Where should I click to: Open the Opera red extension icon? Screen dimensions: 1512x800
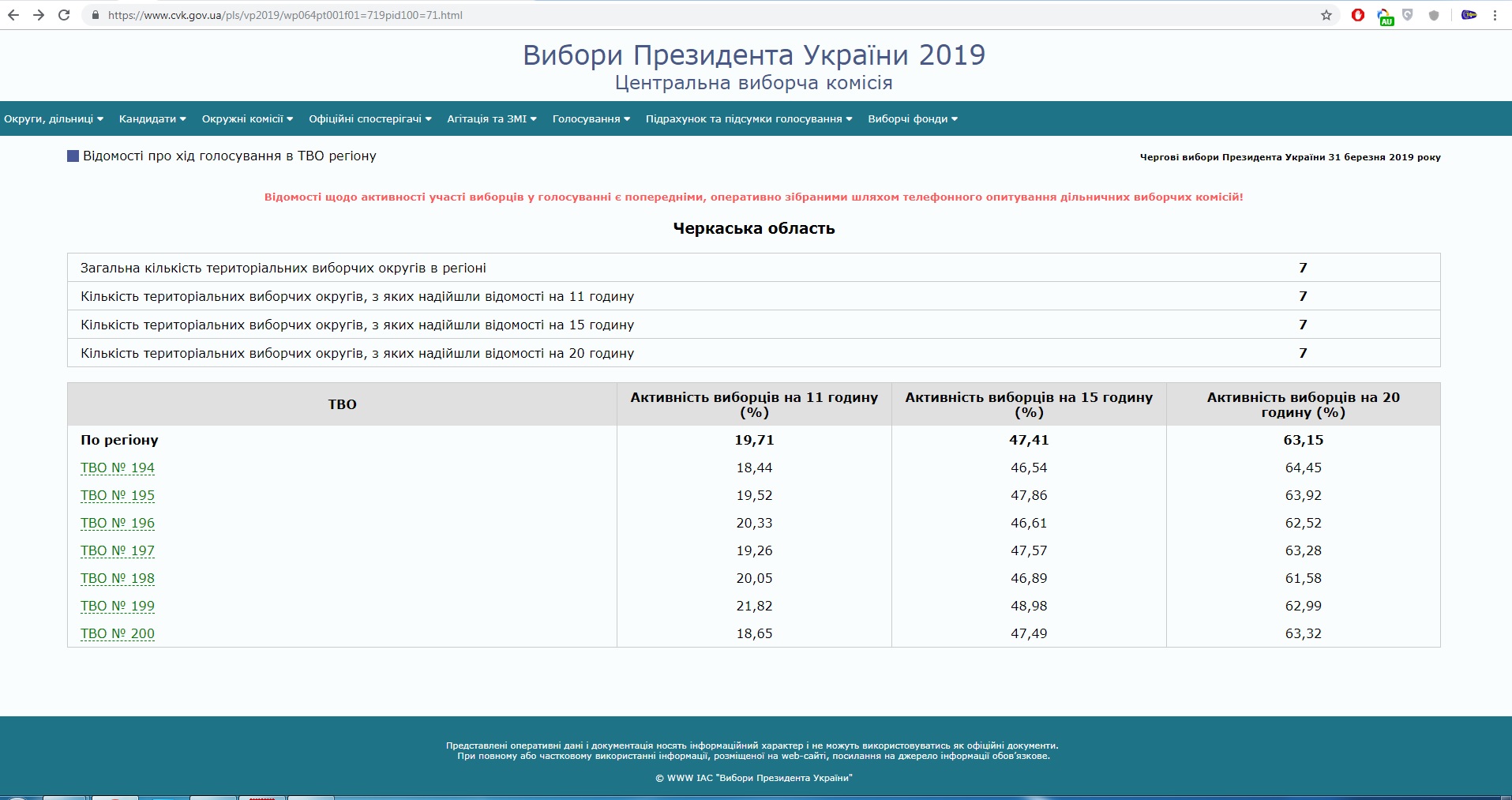point(1358,15)
